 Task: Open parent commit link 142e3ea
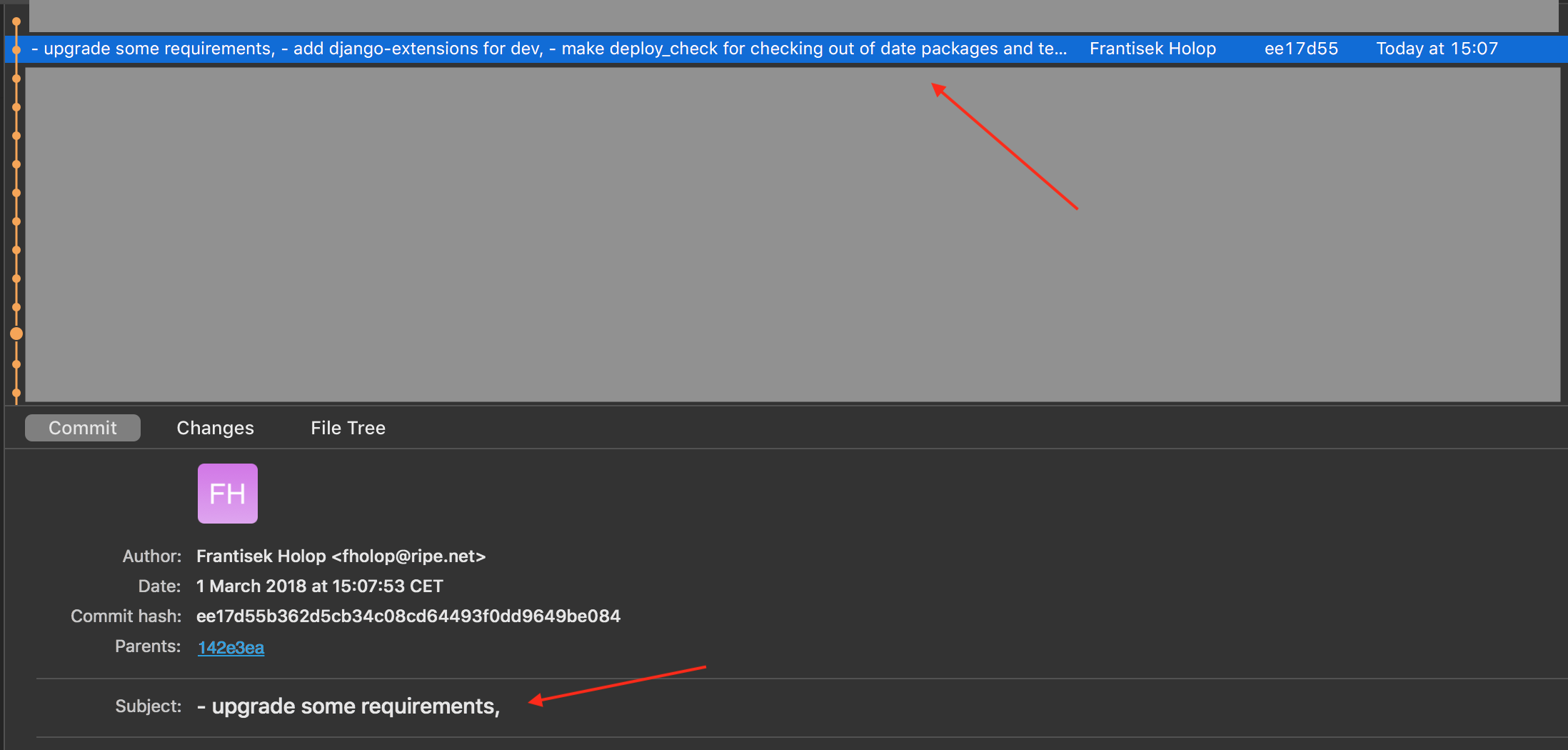point(230,647)
